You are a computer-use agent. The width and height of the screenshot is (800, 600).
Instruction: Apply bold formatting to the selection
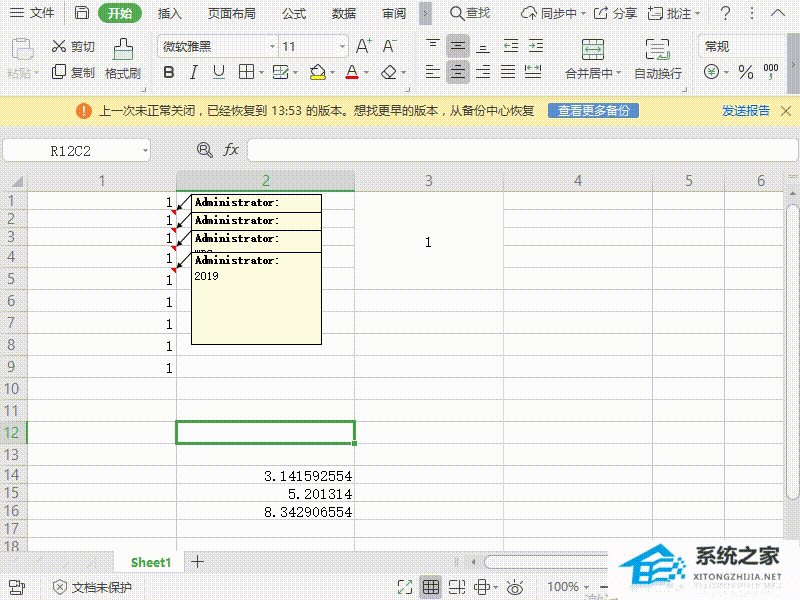tap(168, 72)
